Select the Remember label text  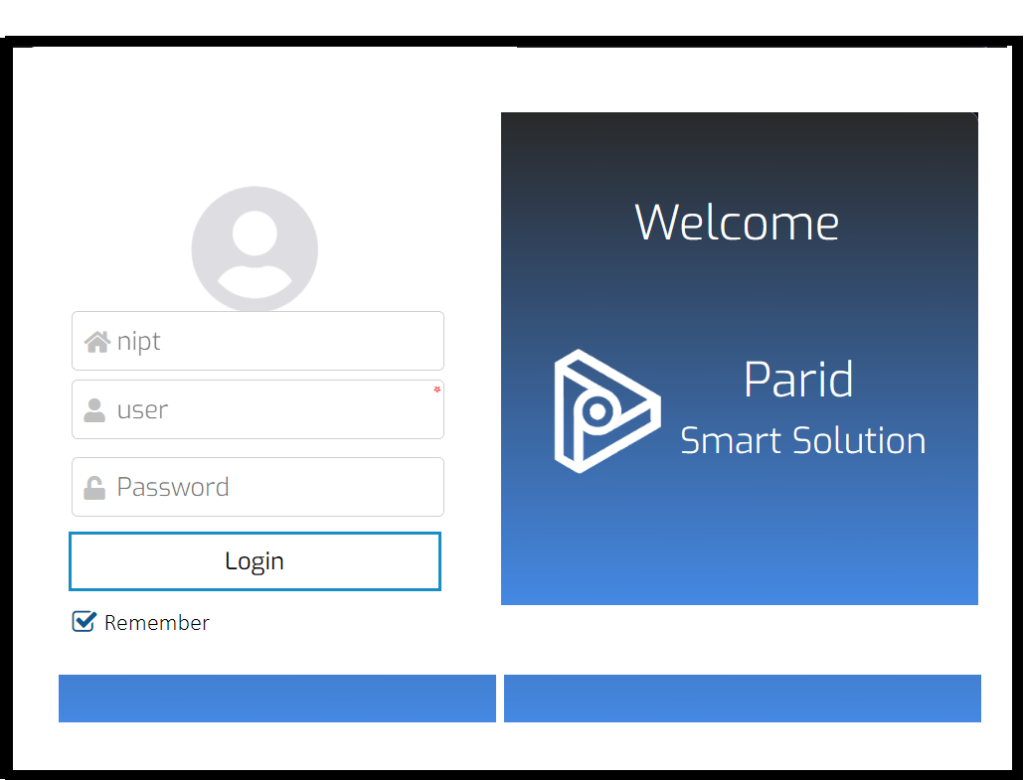point(157,623)
